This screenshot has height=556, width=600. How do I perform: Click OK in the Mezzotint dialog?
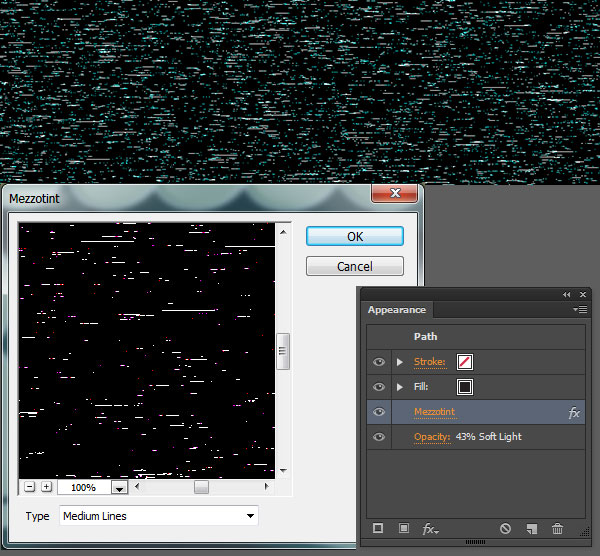click(354, 236)
